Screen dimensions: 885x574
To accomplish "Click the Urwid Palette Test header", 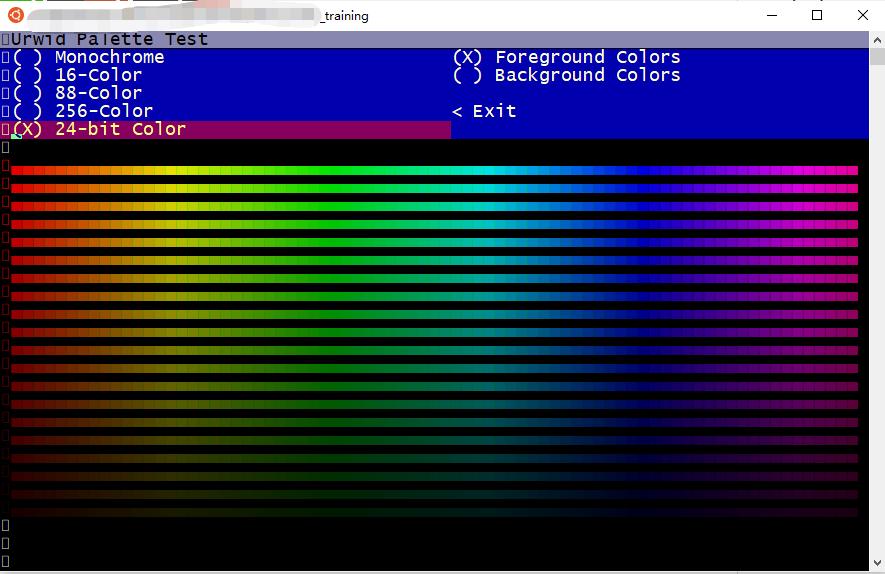I will click(110, 39).
